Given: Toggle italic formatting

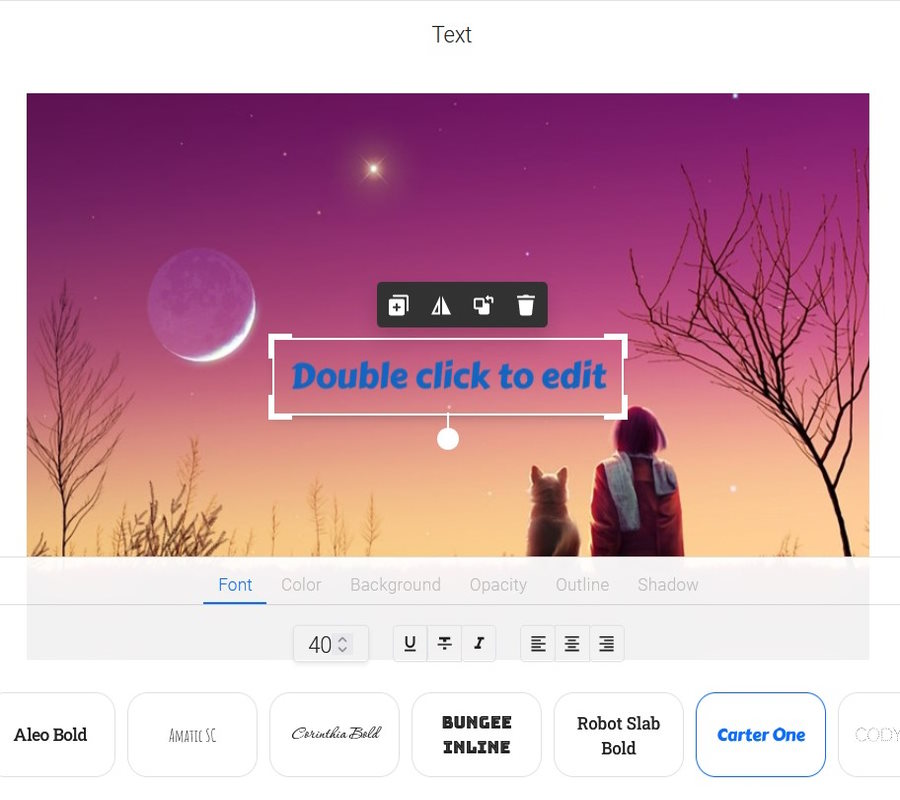Looking at the screenshot, I should pyautogui.click(x=479, y=643).
